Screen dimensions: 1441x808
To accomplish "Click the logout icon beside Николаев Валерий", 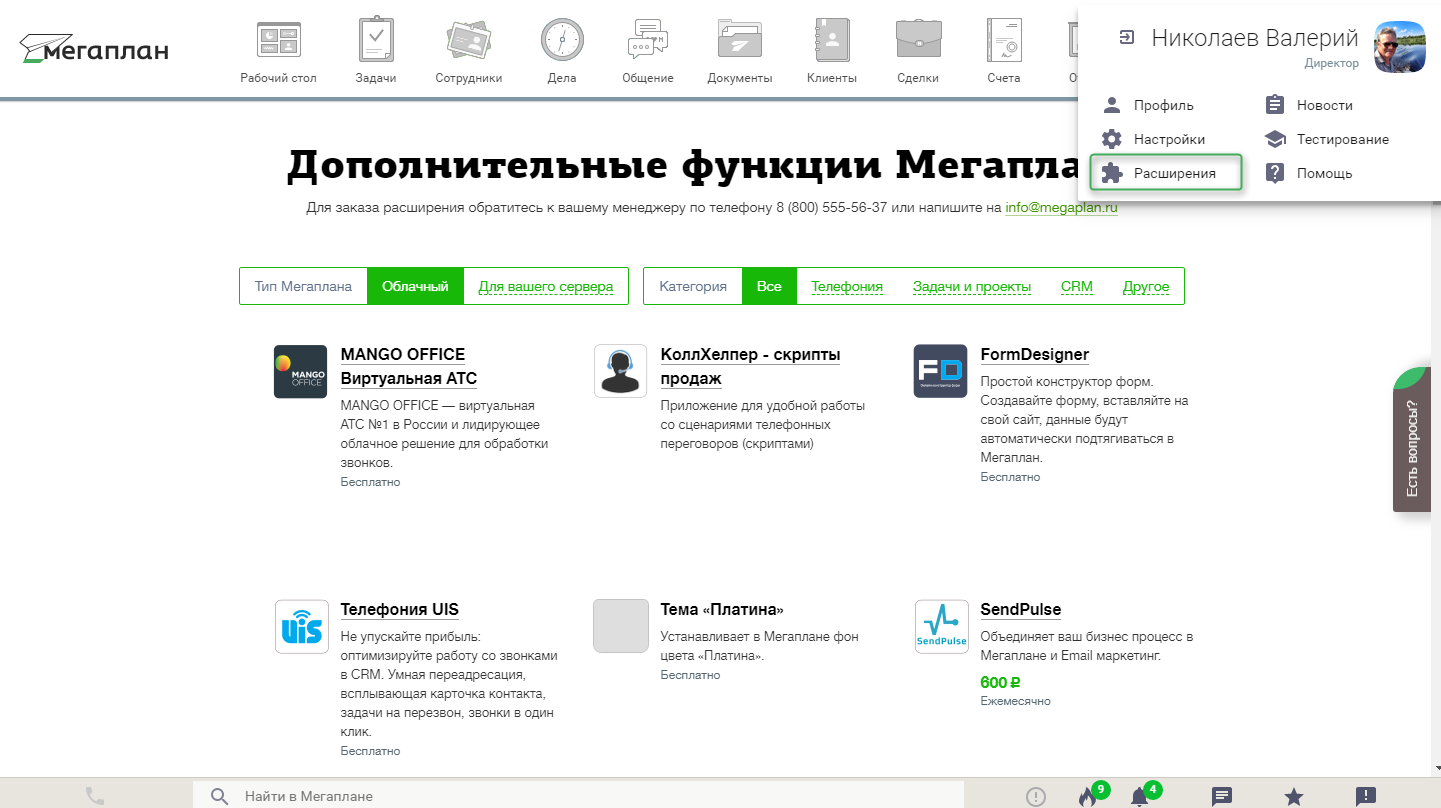I will point(1127,38).
